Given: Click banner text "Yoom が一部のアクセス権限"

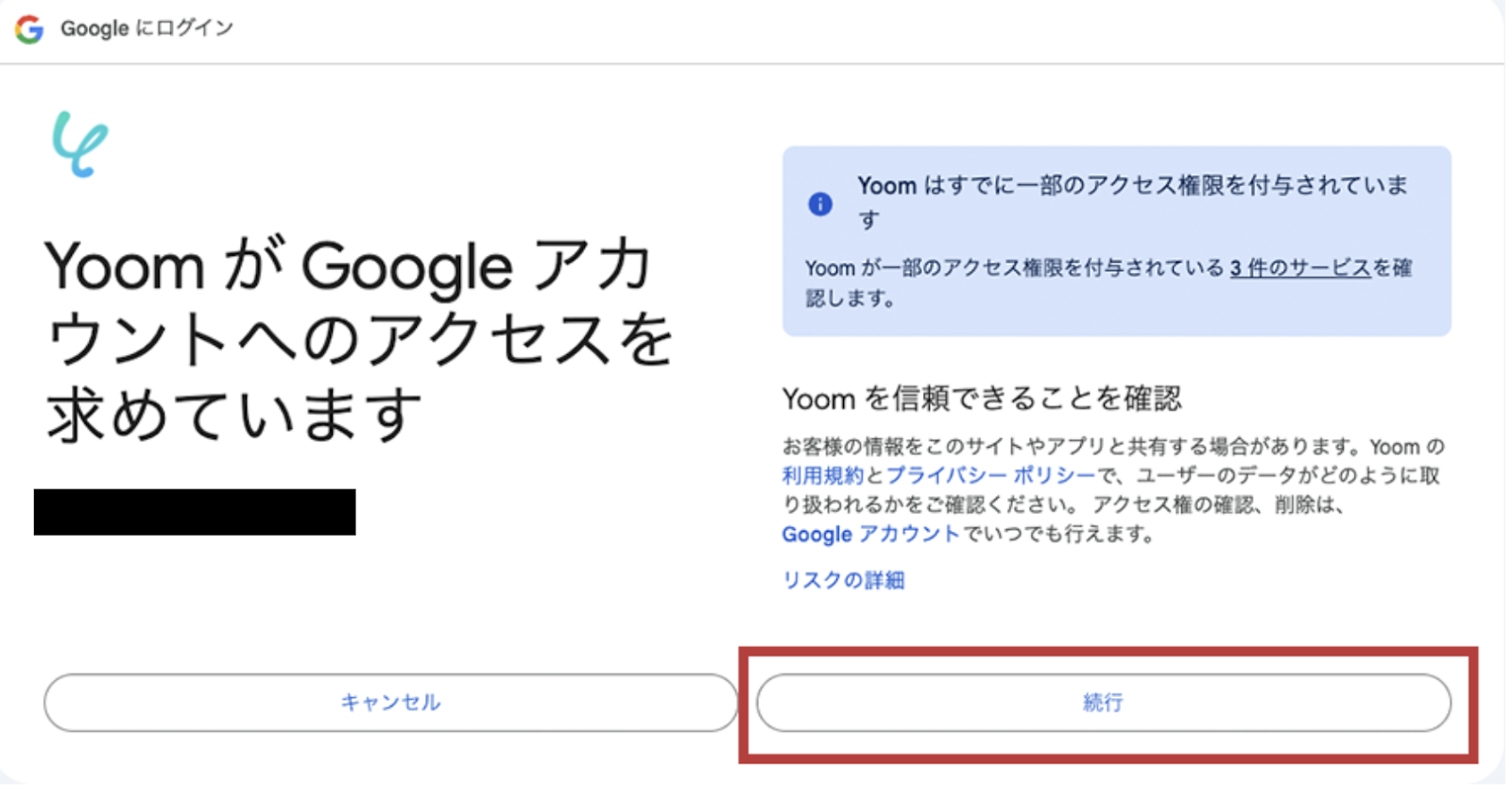Looking at the screenshot, I should [x=1011, y=268].
